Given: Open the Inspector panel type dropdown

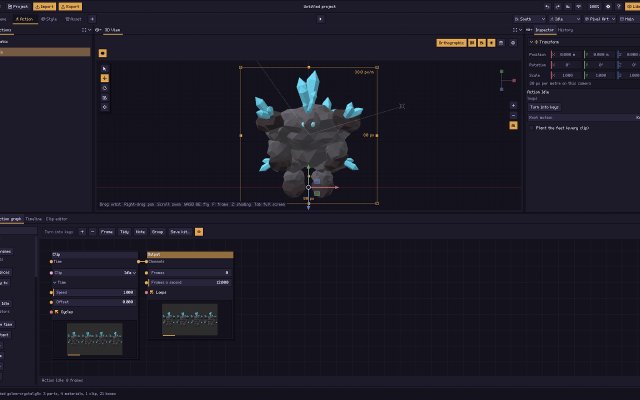Looking at the screenshot, I should (529, 30).
